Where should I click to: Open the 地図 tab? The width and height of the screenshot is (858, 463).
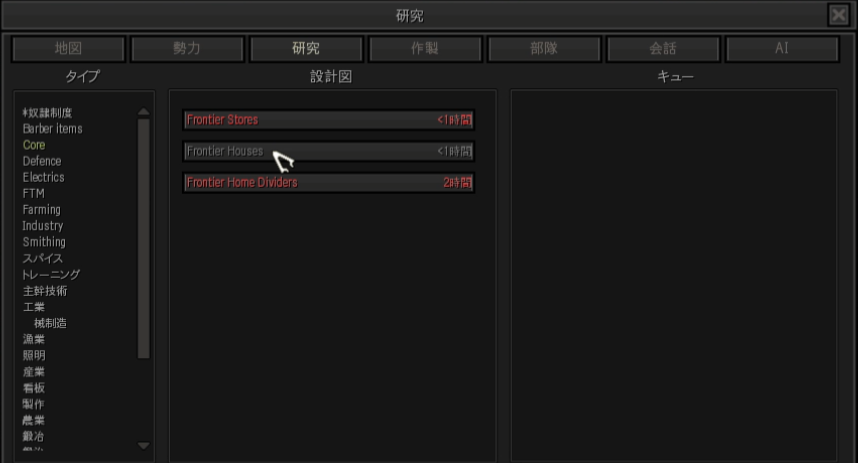click(x=68, y=49)
